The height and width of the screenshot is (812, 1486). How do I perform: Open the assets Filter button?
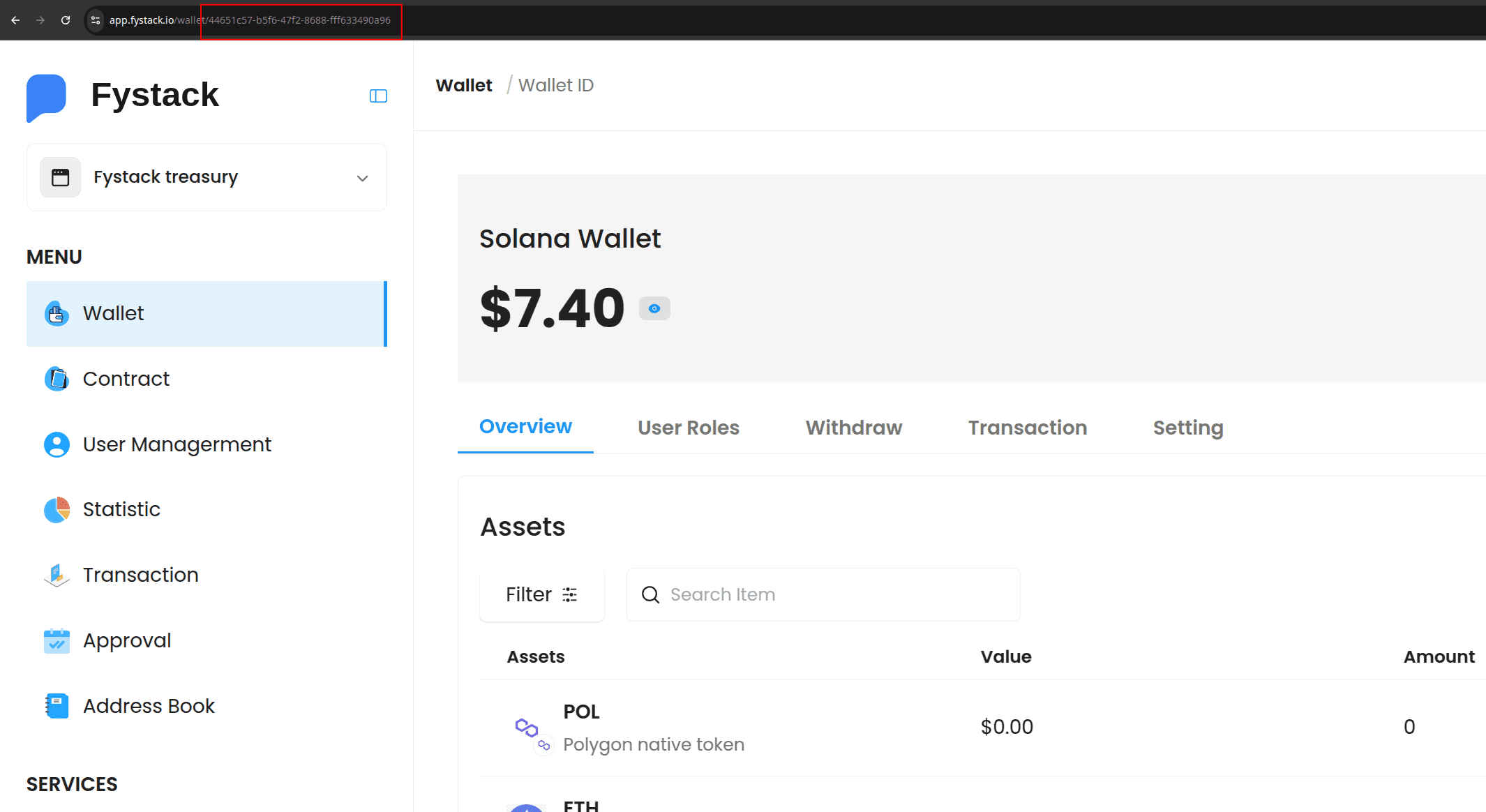pyautogui.click(x=542, y=594)
